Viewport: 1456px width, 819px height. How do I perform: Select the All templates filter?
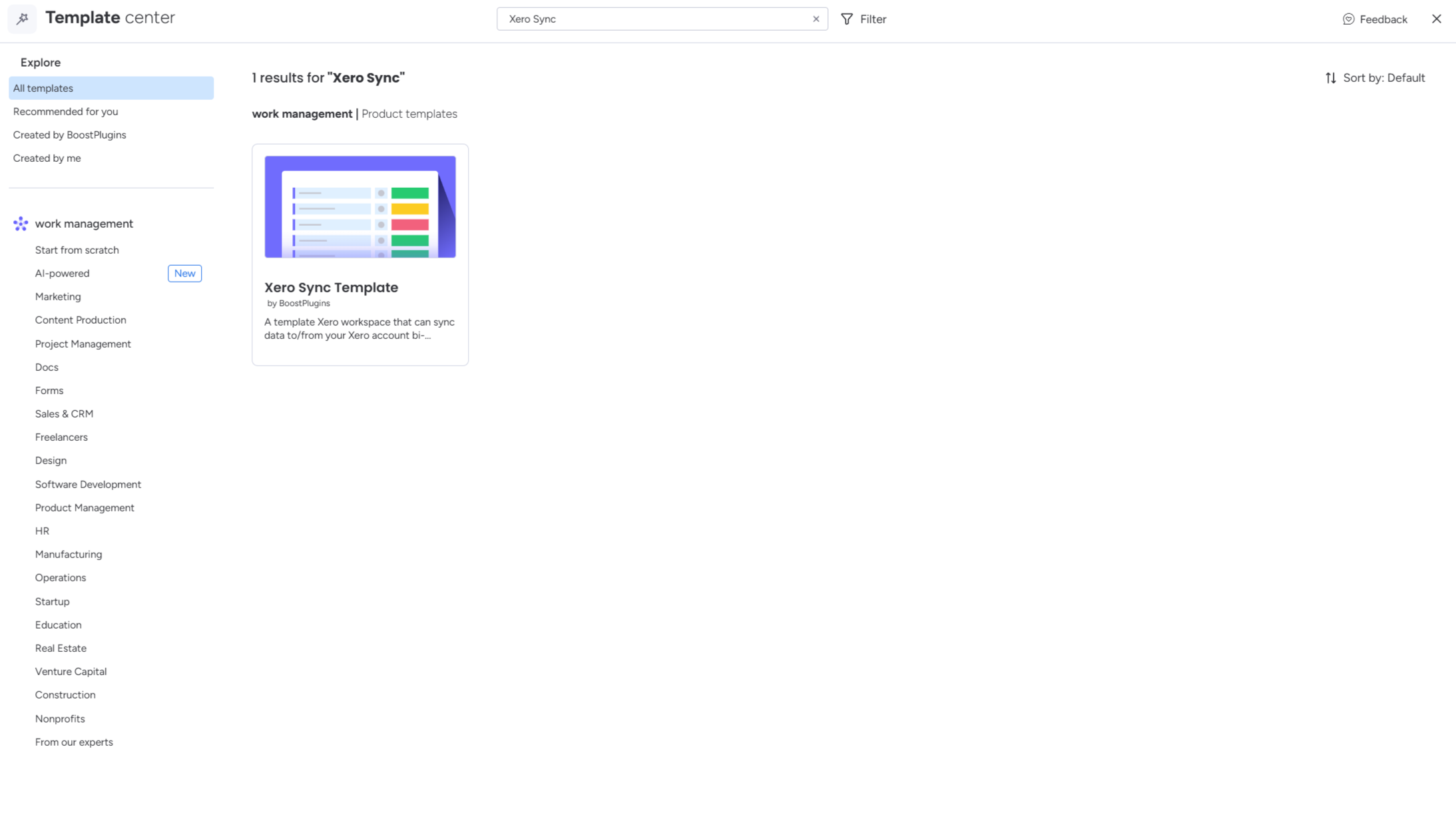pyautogui.click(x=43, y=88)
